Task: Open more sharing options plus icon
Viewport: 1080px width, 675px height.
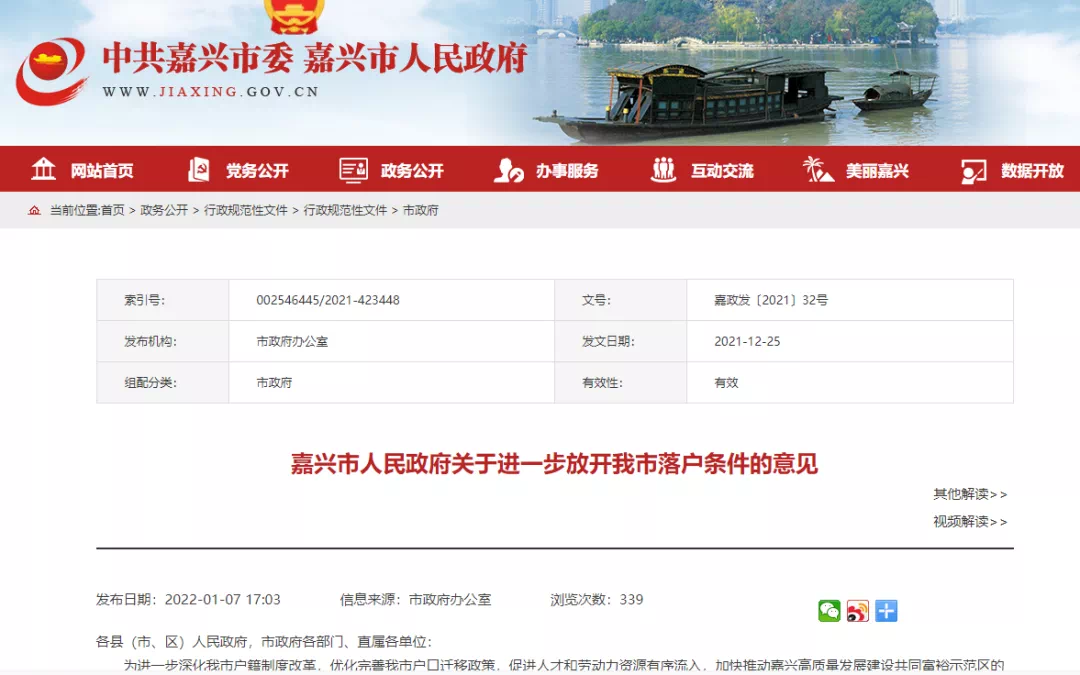Action: click(886, 610)
